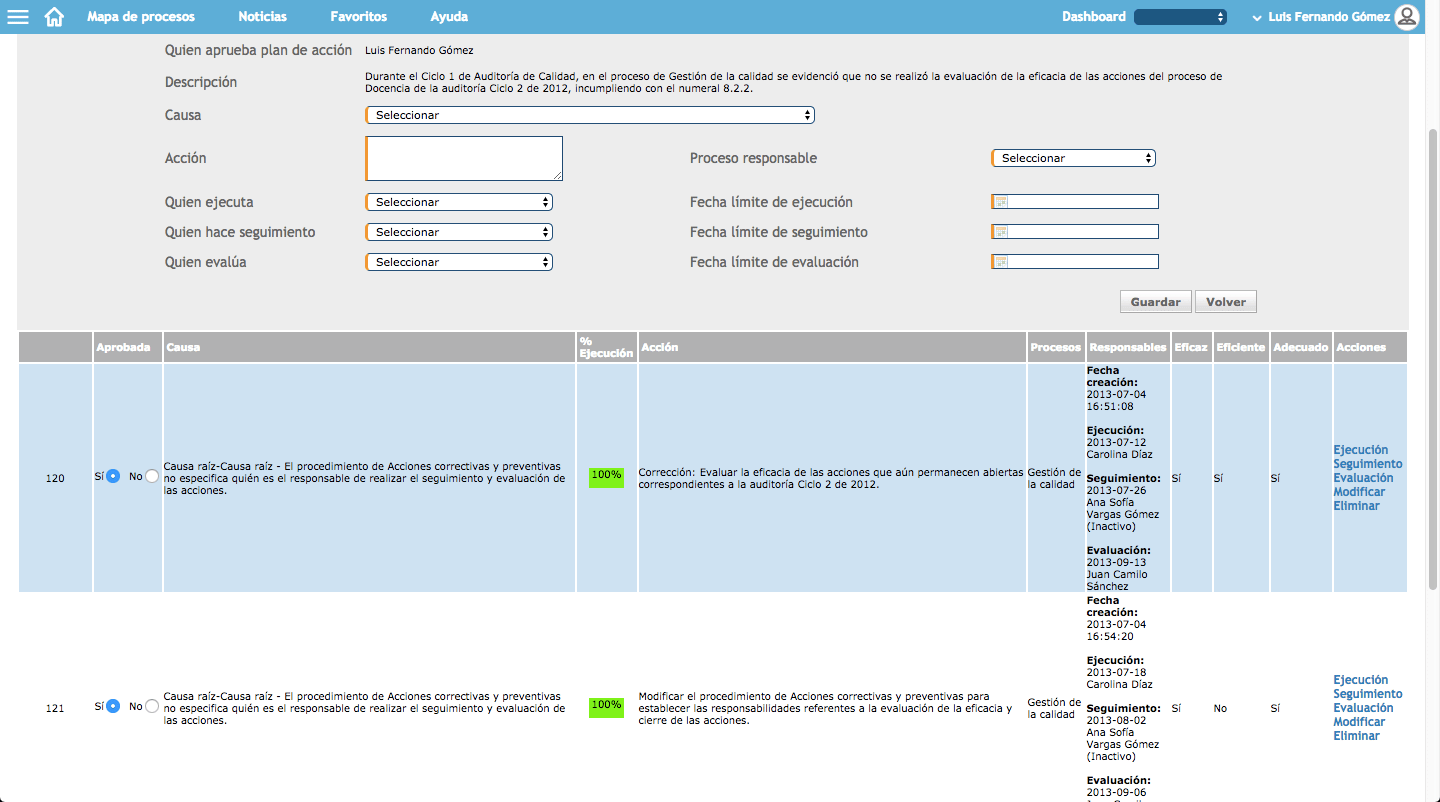Open Ayuda menu

click(x=449, y=17)
